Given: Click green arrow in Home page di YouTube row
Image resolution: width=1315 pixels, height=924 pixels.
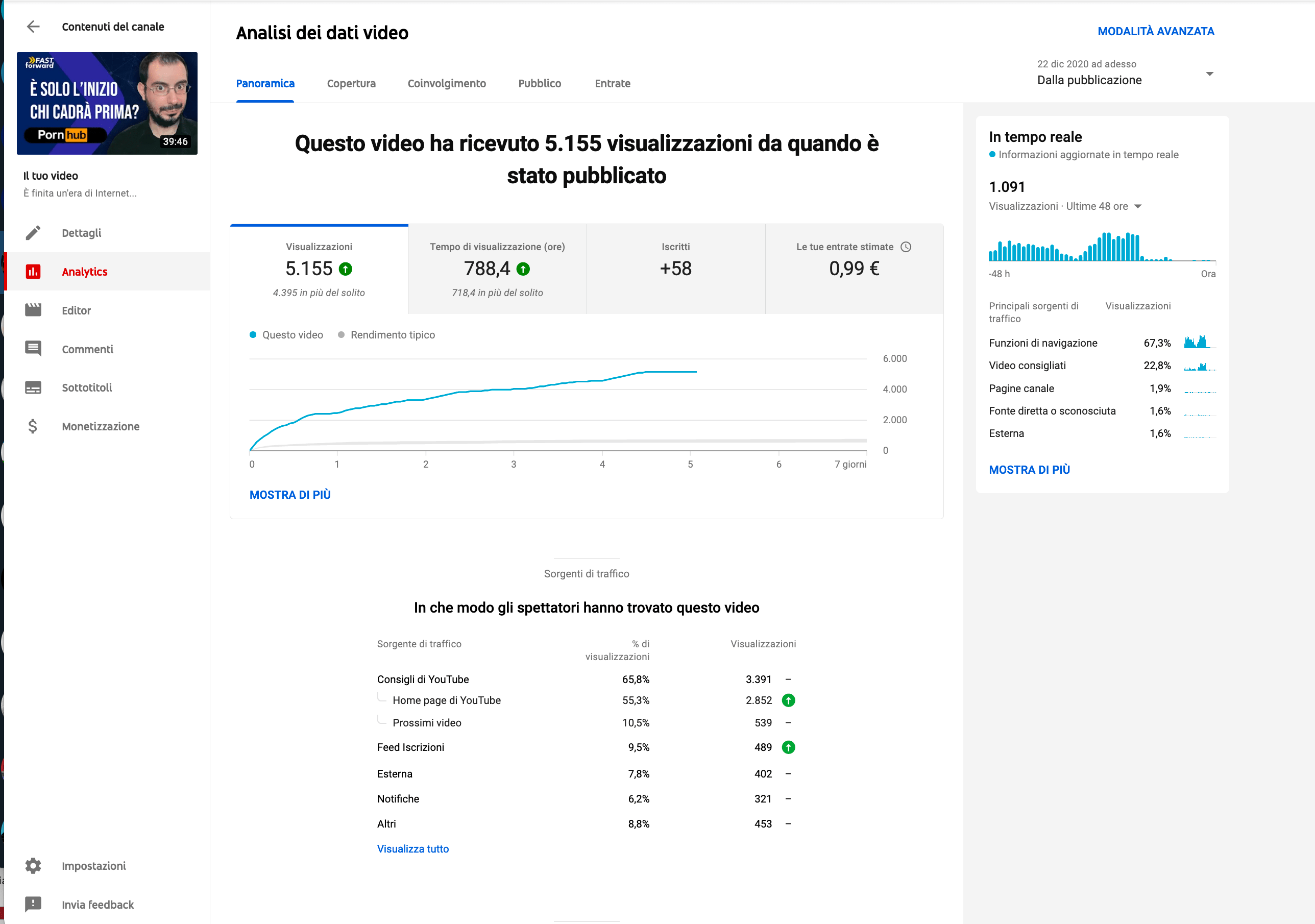Looking at the screenshot, I should (788, 700).
